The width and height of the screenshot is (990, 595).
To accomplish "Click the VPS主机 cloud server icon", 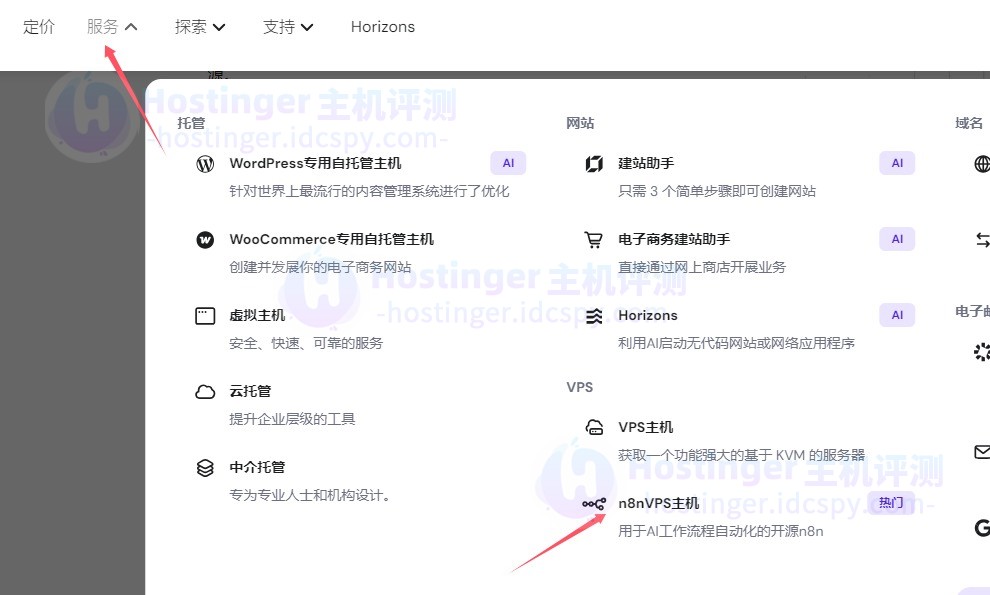I will coord(594,428).
